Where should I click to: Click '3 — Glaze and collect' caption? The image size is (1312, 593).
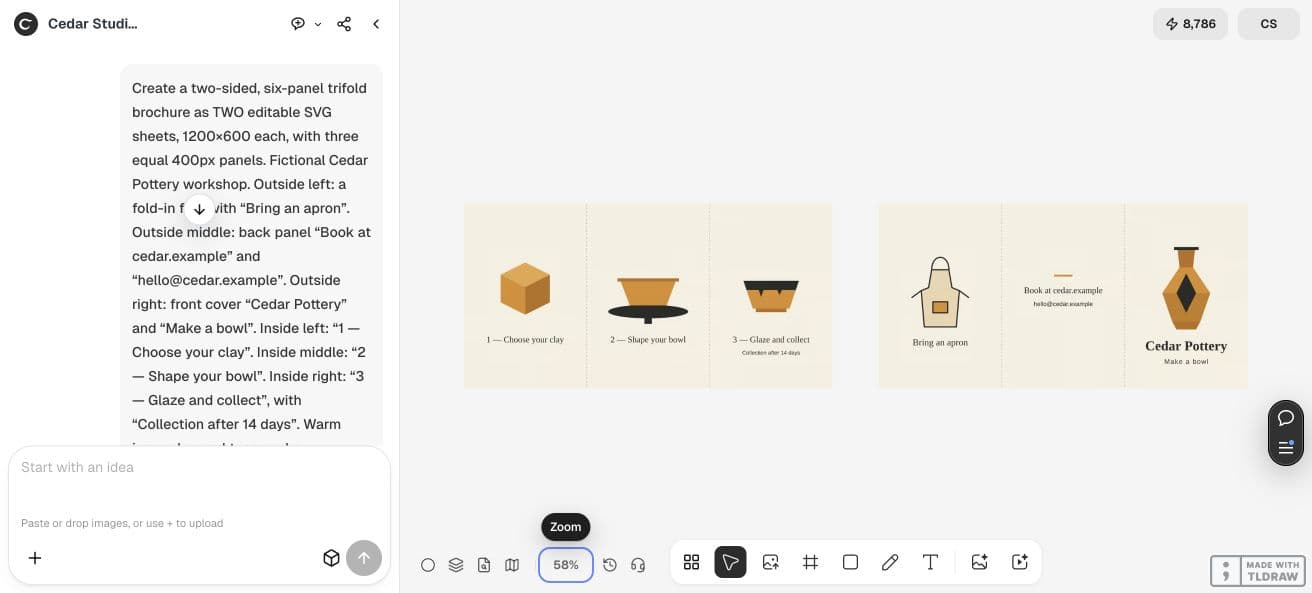(771, 340)
